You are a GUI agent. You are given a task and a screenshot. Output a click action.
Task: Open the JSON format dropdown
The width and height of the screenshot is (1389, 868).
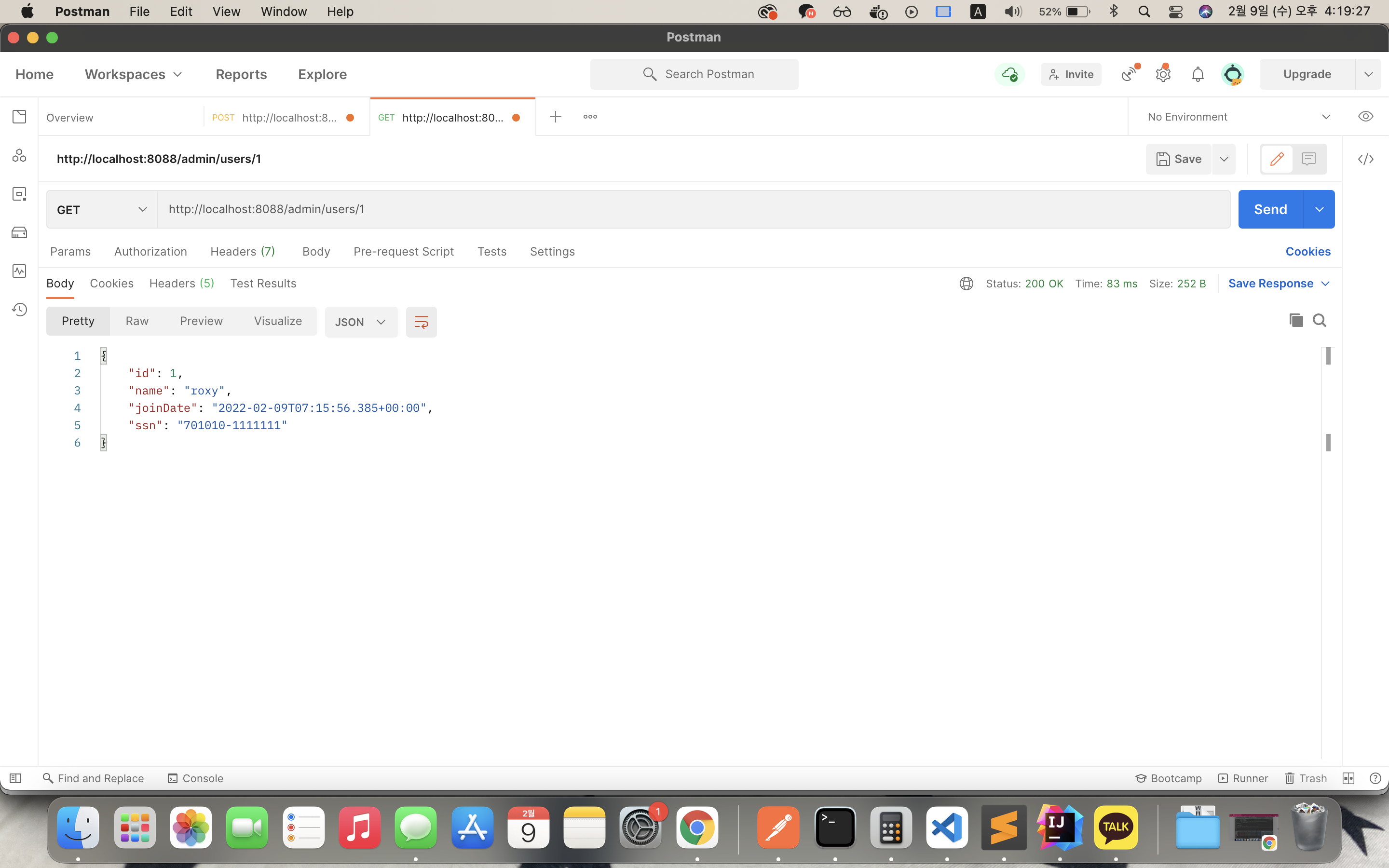click(360, 322)
